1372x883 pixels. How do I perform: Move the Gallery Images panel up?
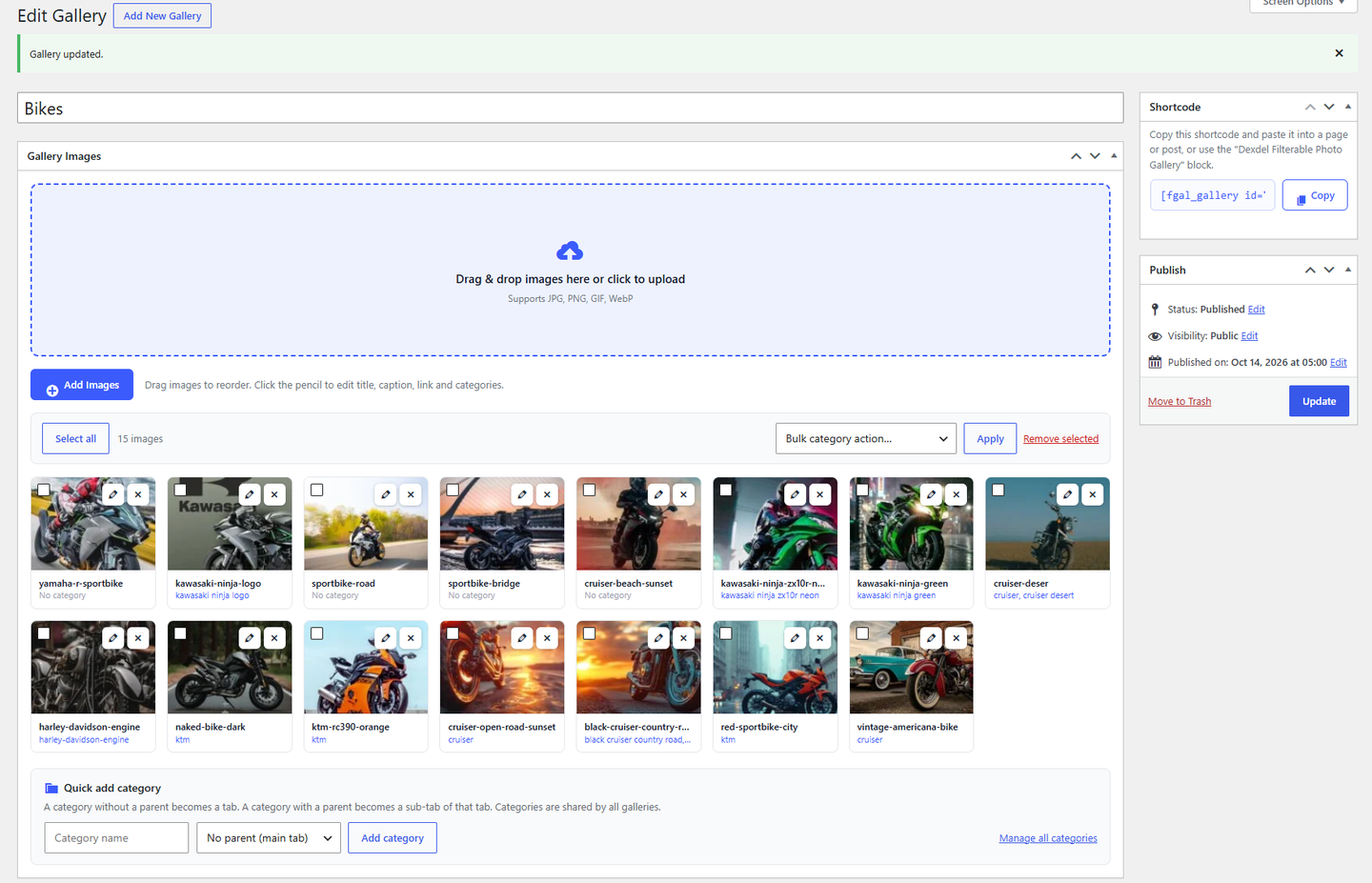point(1076,156)
